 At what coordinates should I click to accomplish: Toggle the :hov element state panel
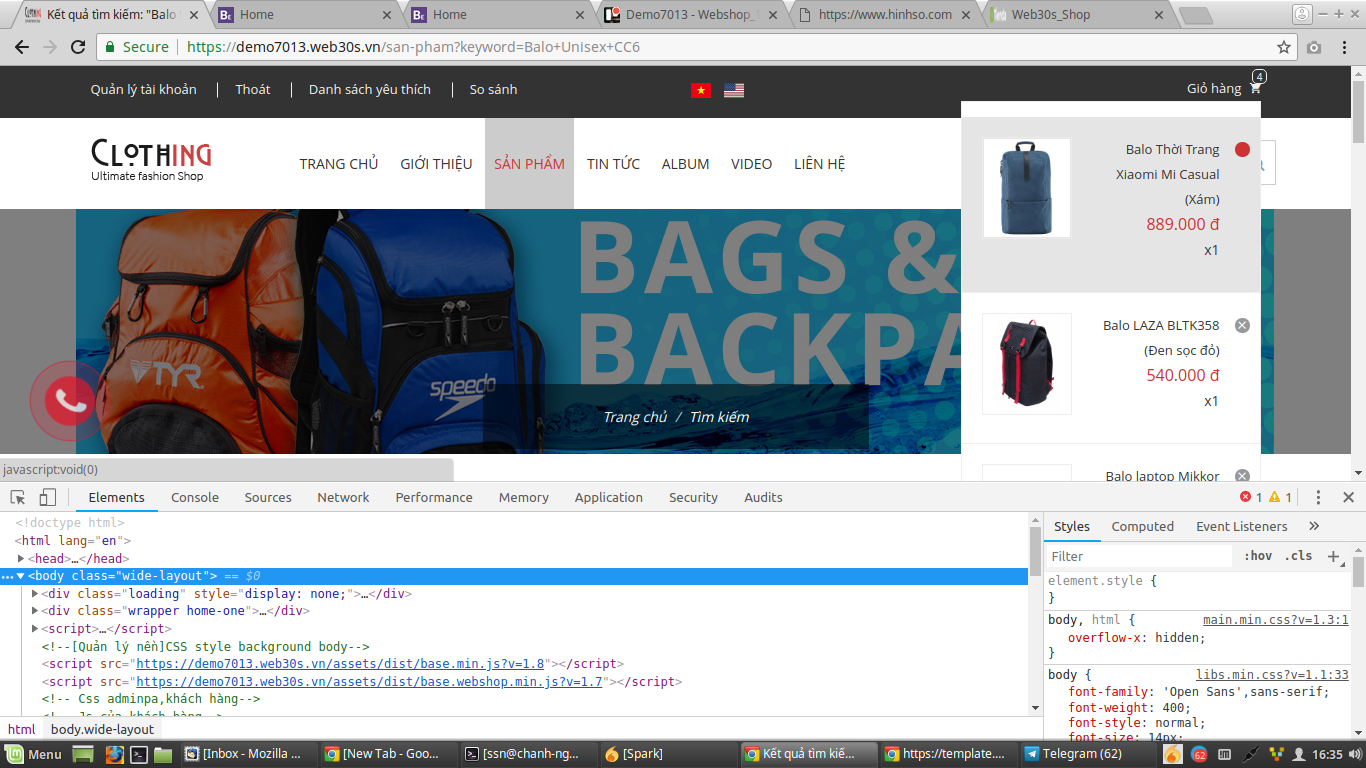click(x=1258, y=556)
